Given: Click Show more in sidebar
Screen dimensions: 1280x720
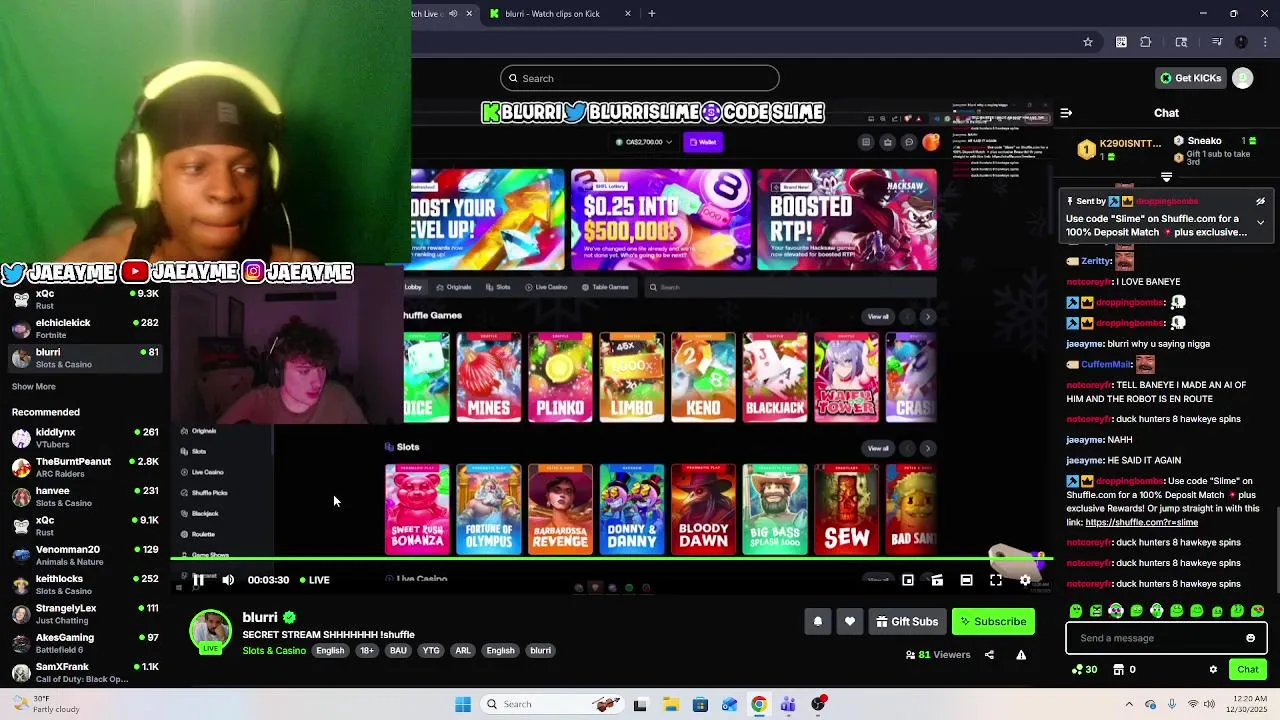Looking at the screenshot, I should (x=34, y=387).
